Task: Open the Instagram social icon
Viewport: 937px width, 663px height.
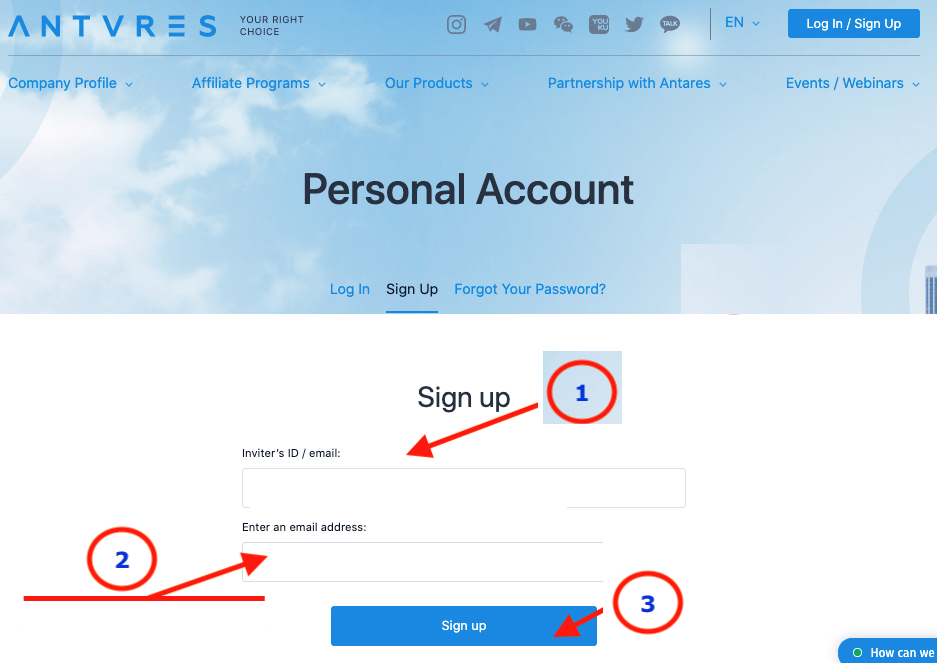Action: [x=457, y=25]
